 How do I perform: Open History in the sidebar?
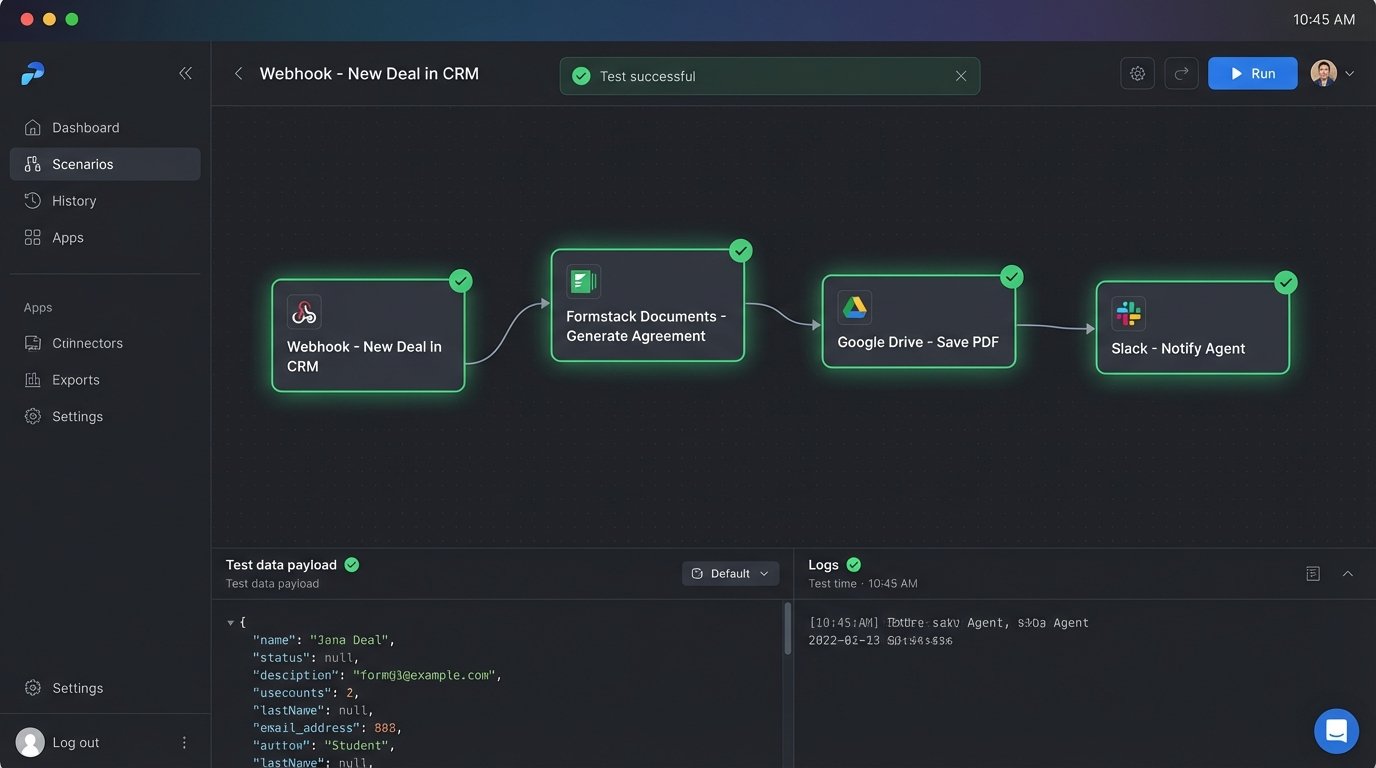74,201
